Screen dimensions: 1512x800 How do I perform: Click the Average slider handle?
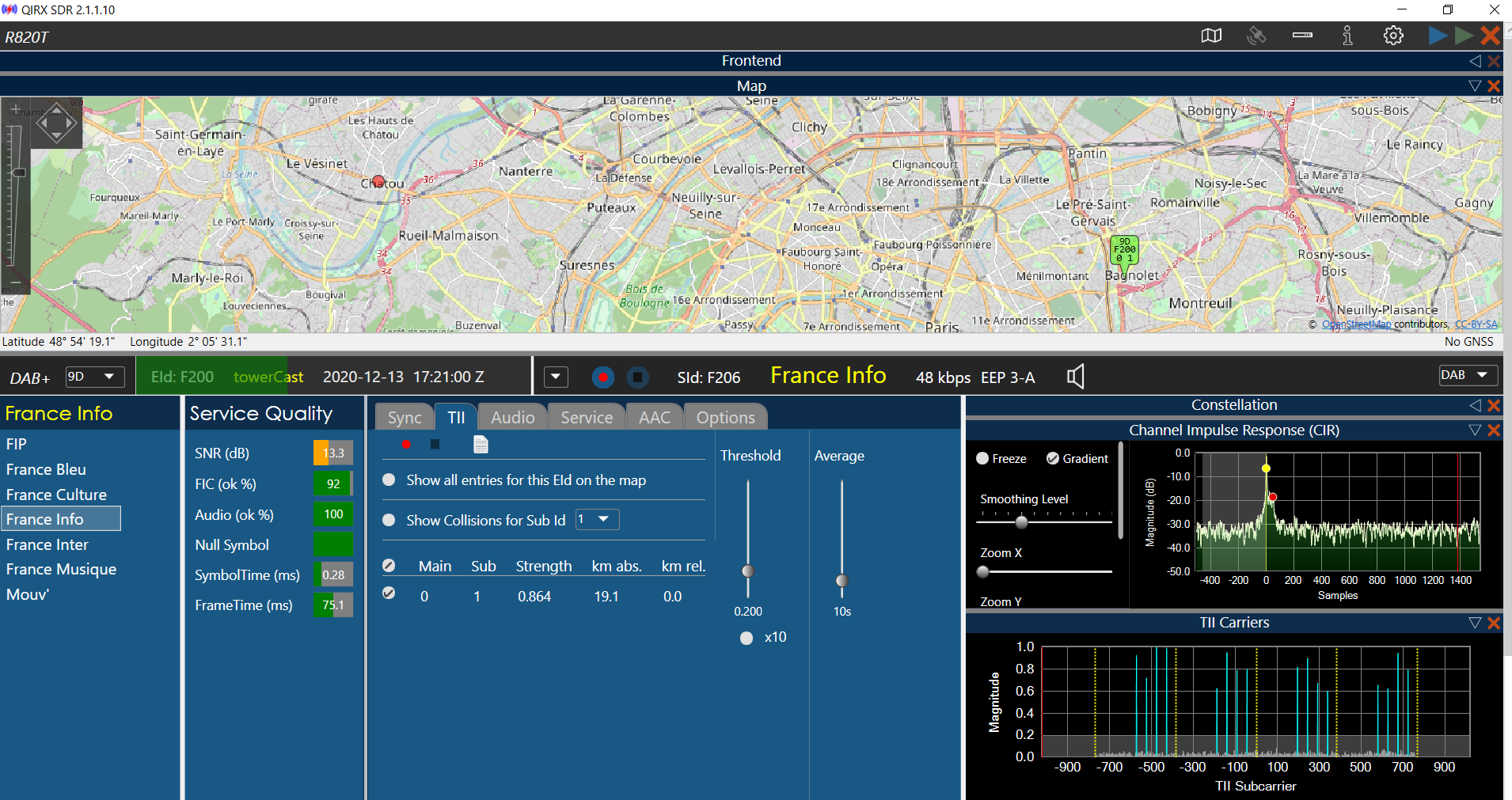841,581
